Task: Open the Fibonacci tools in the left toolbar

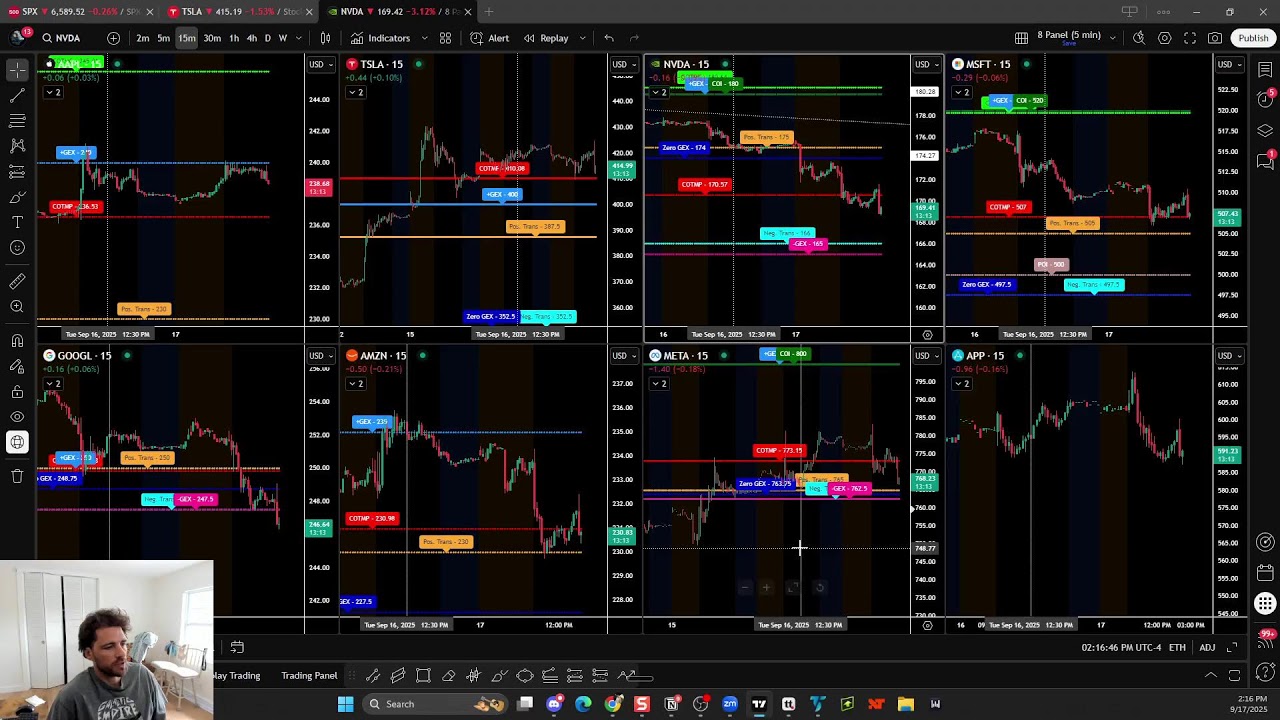Action: 17,121
